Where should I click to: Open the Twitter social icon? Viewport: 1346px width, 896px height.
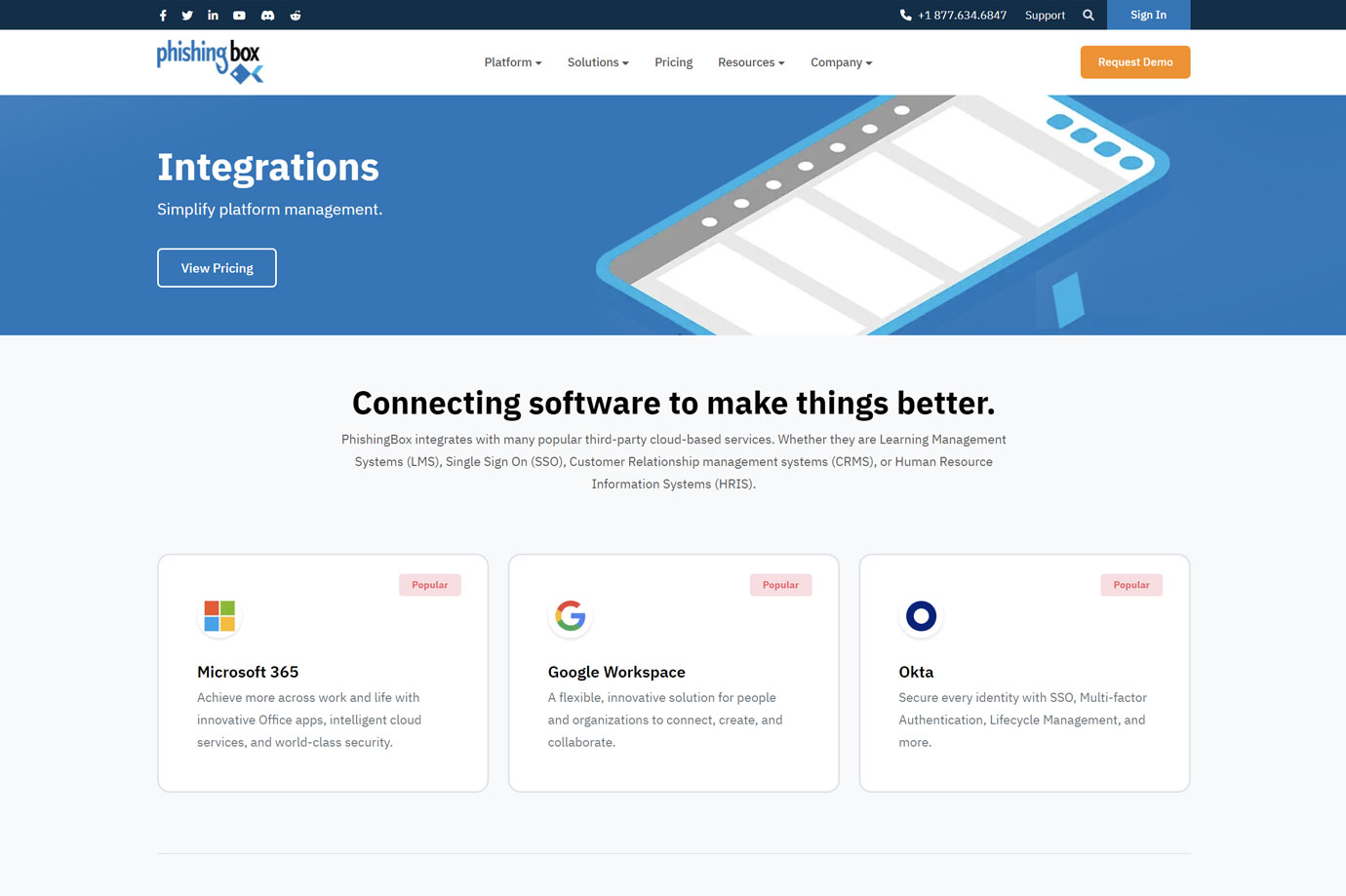pos(187,15)
